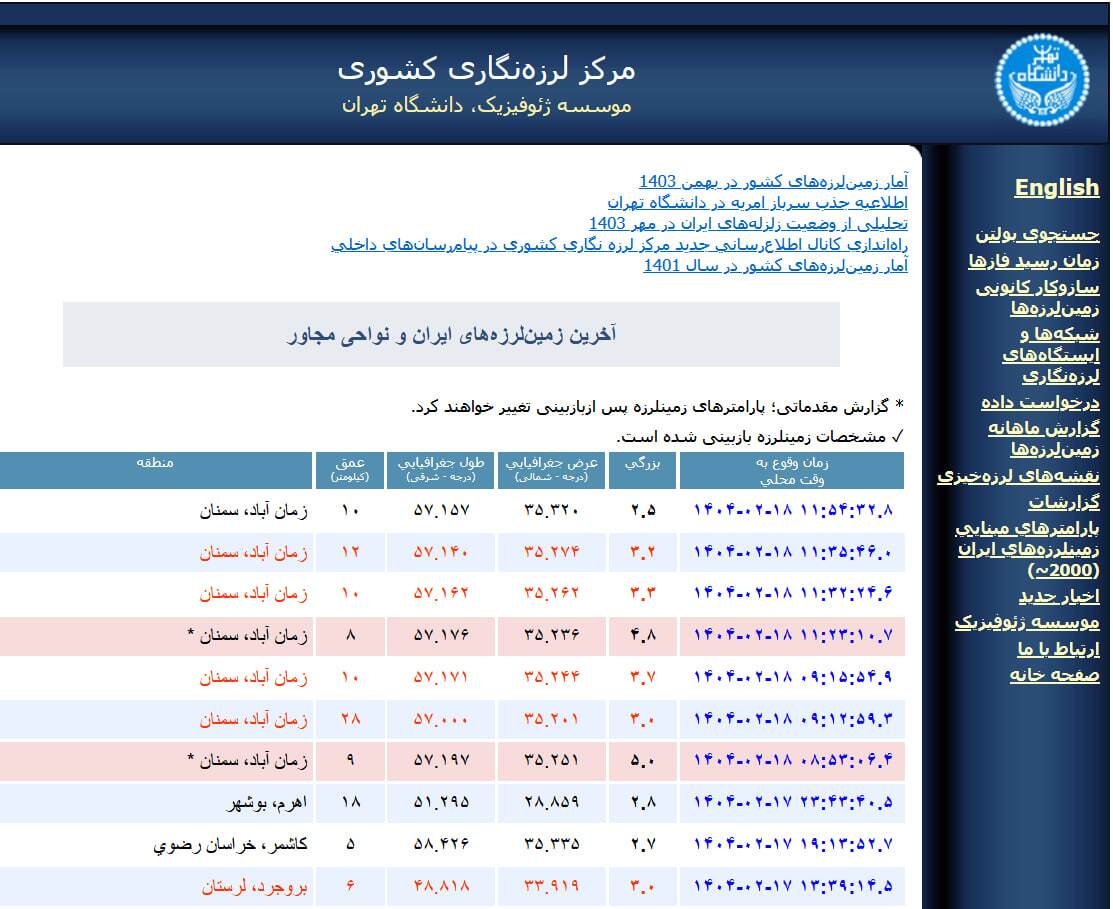Open موسسه ژئوفیزیک sidebar link

[x=1027, y=622]
